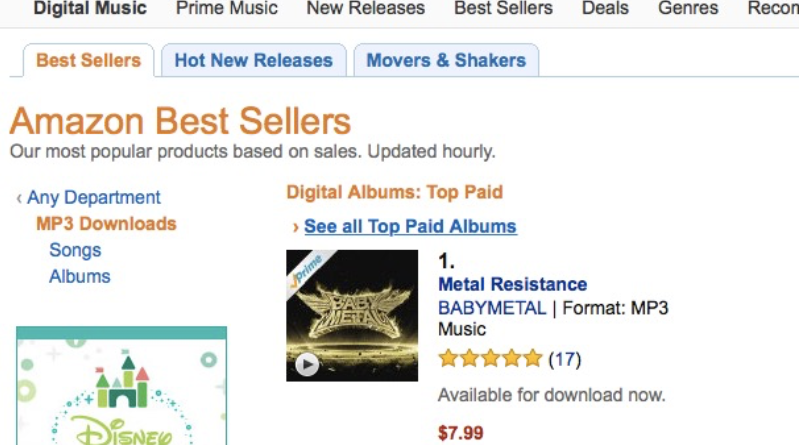Open Prime Music in the navigation bar
The width and height of the screenshot is (800, 445).
(x=227, y=8)
